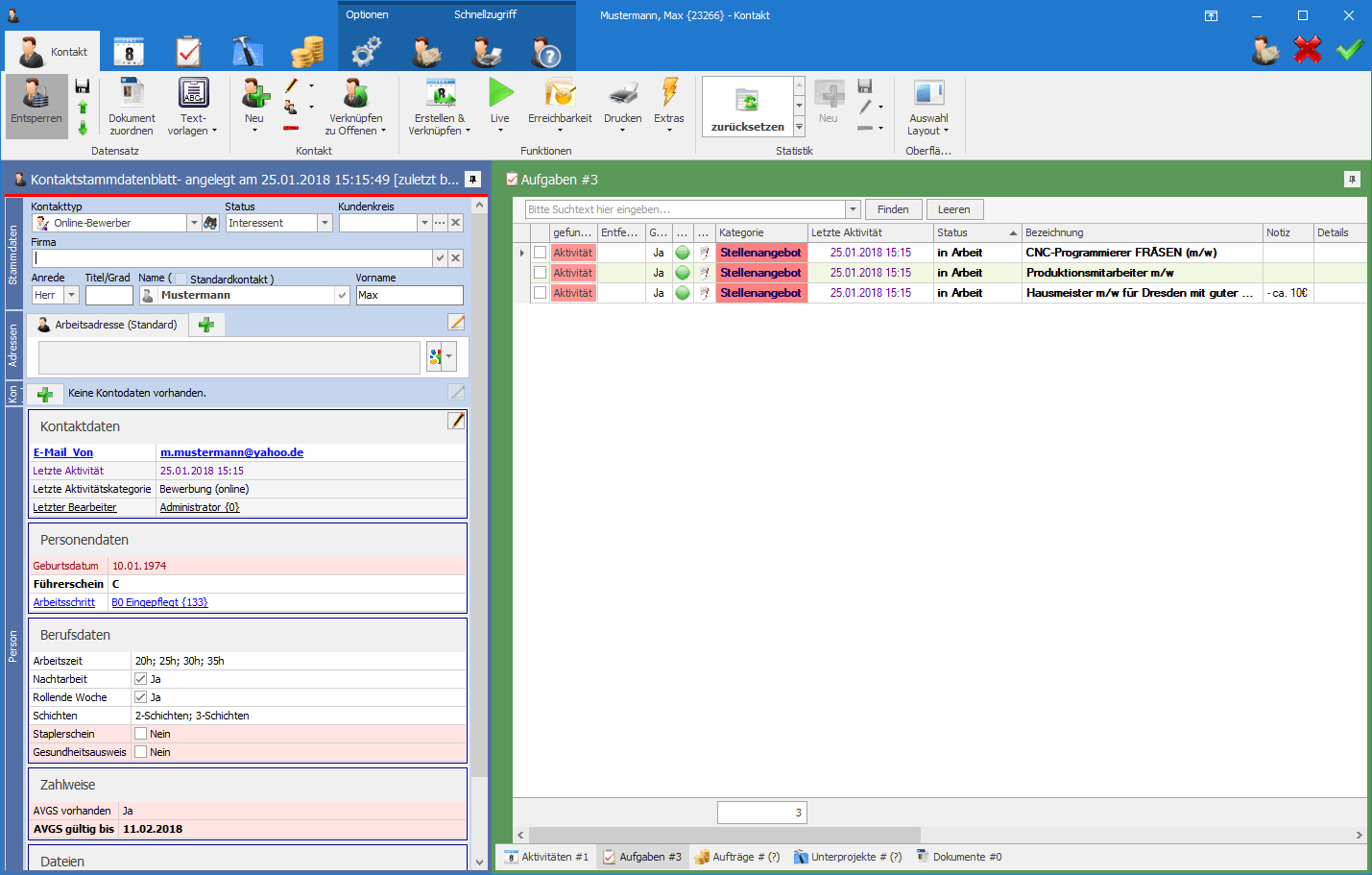Screen dimensions: 1372x875
Task: Click the zurücksetzen statistics icon
Action: [748, 107]
